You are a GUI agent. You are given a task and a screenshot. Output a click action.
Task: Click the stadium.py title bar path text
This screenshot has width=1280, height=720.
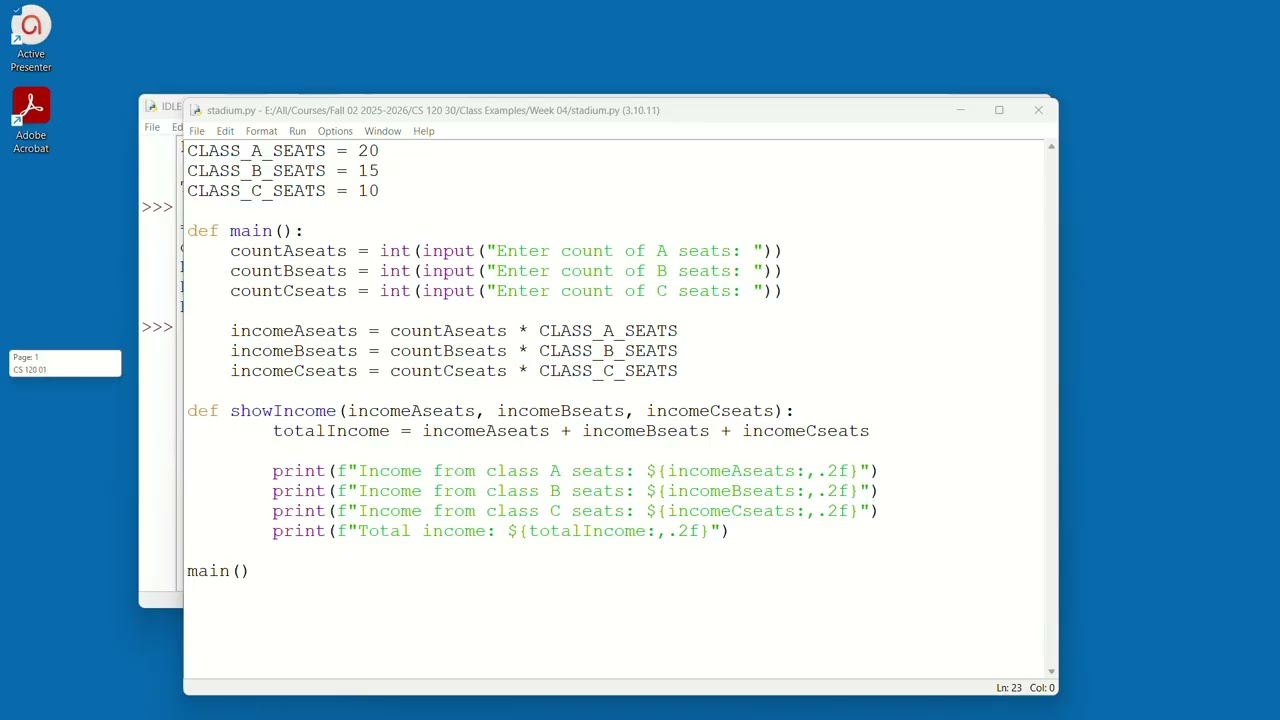[x=433, y=111]
